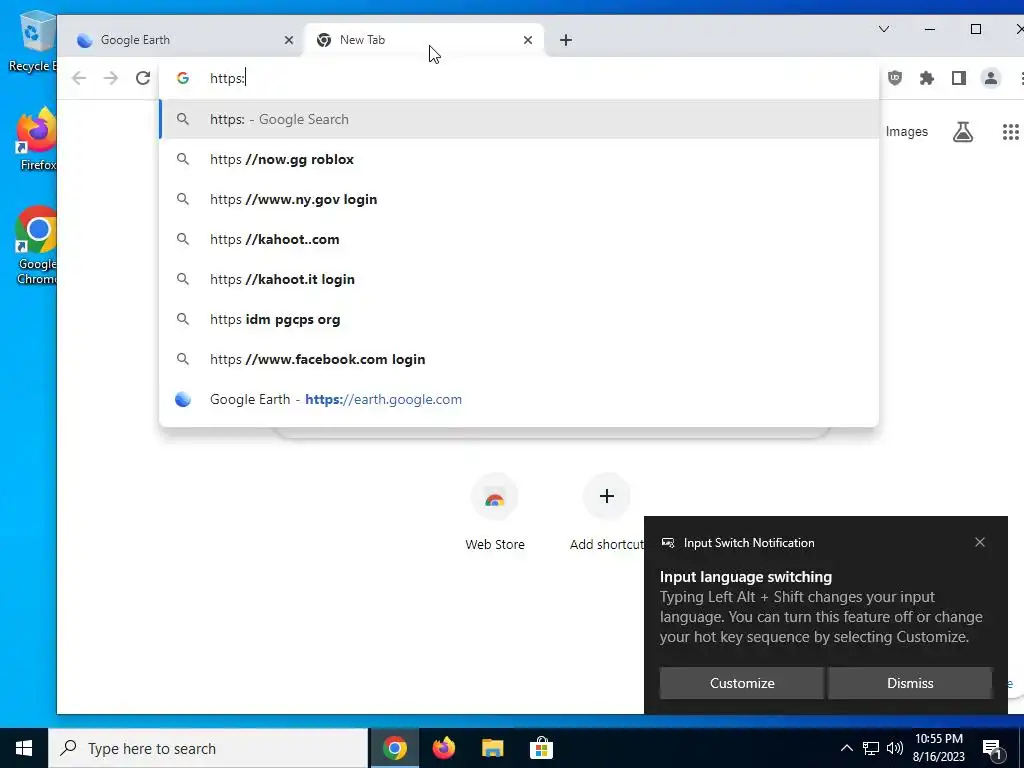Open the uBlock shield extension icon
The image size is (1024, 768).
(895, 78)
